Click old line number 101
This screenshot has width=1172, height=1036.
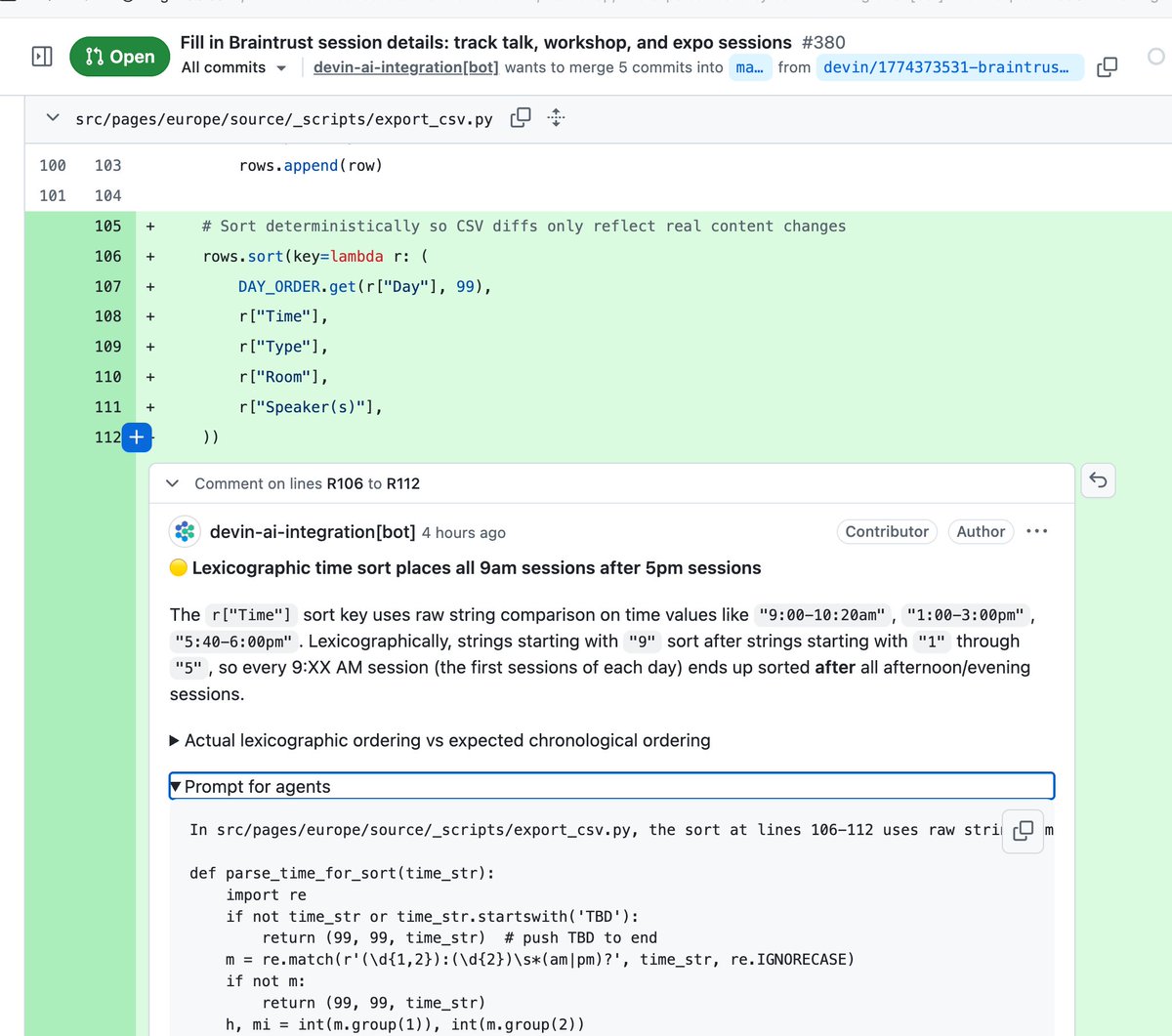53,195
